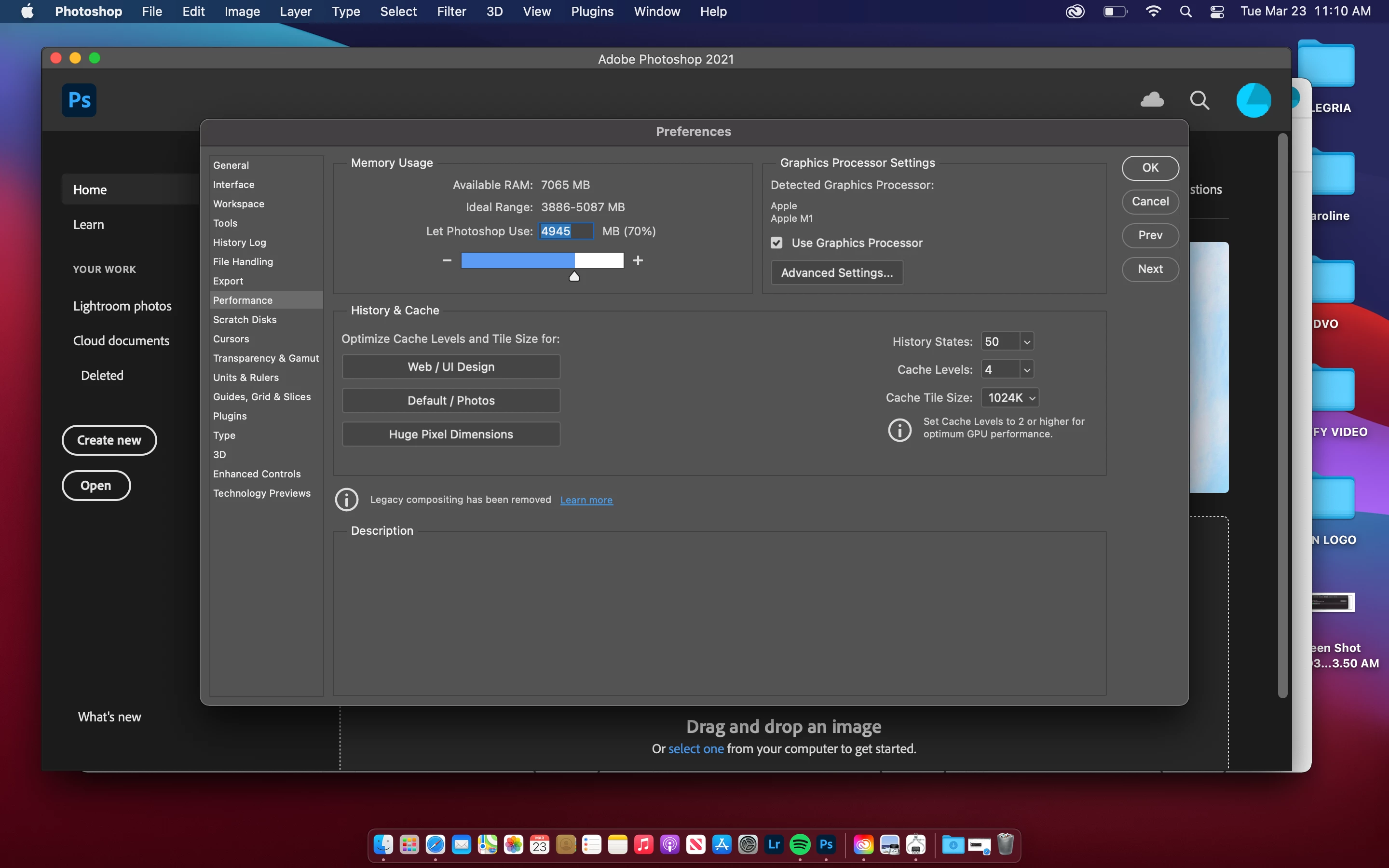
Task: Disable Use Graphics Processor checkbox
Action: click(x=776, y=243)
